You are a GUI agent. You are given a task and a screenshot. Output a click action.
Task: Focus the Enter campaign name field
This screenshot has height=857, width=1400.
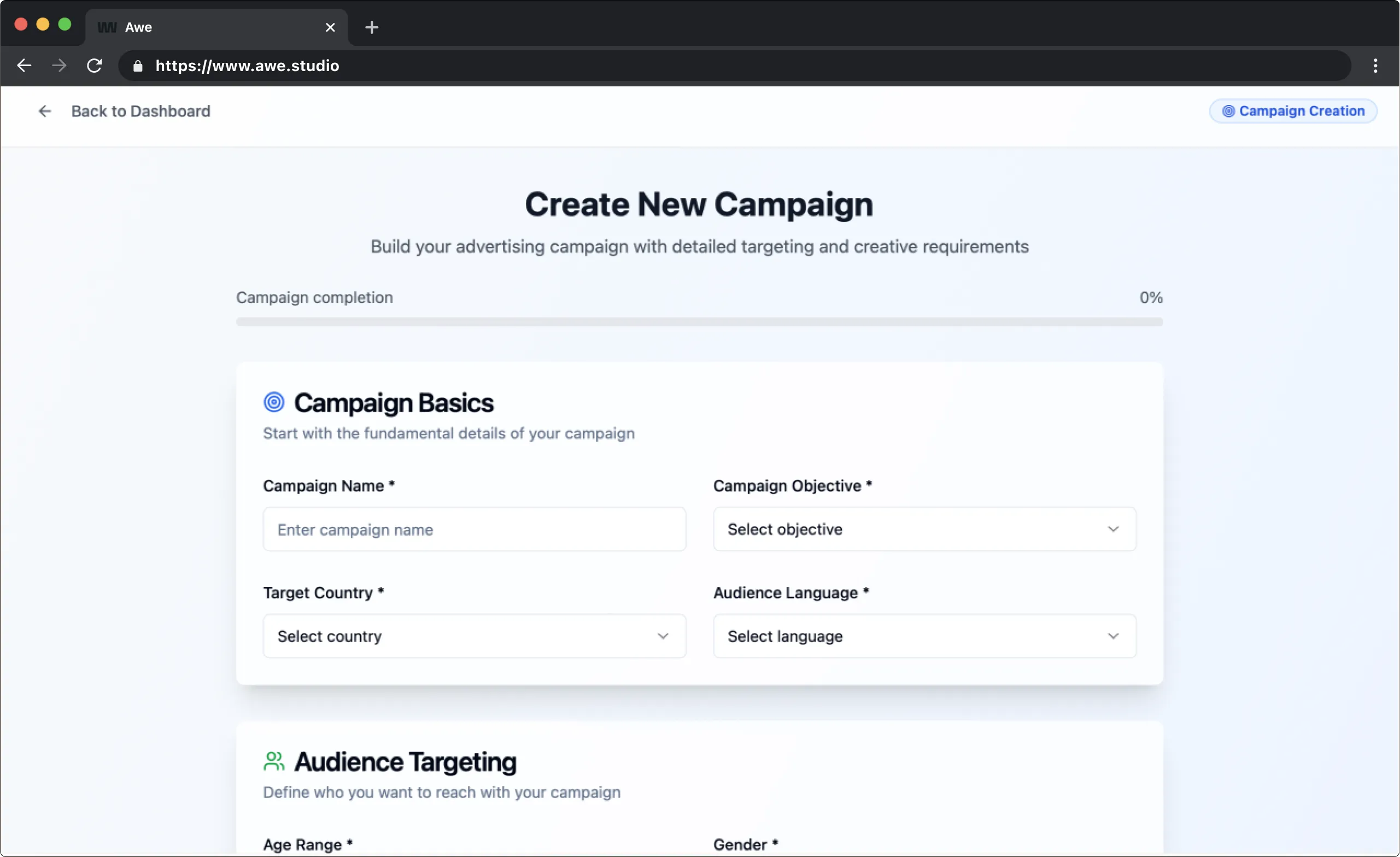[474, 529]
